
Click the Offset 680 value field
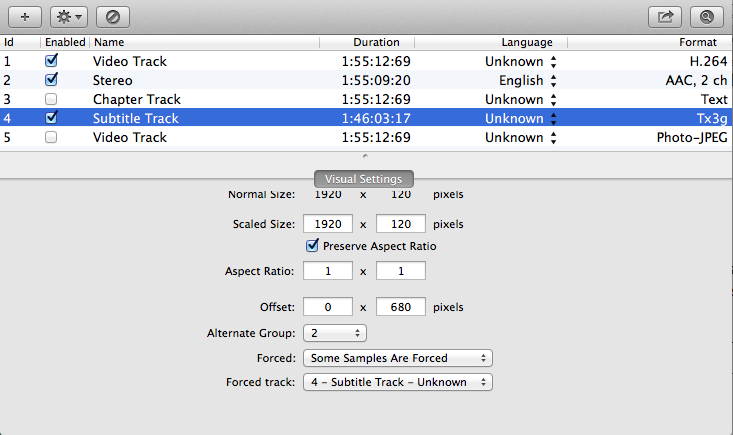401,307
